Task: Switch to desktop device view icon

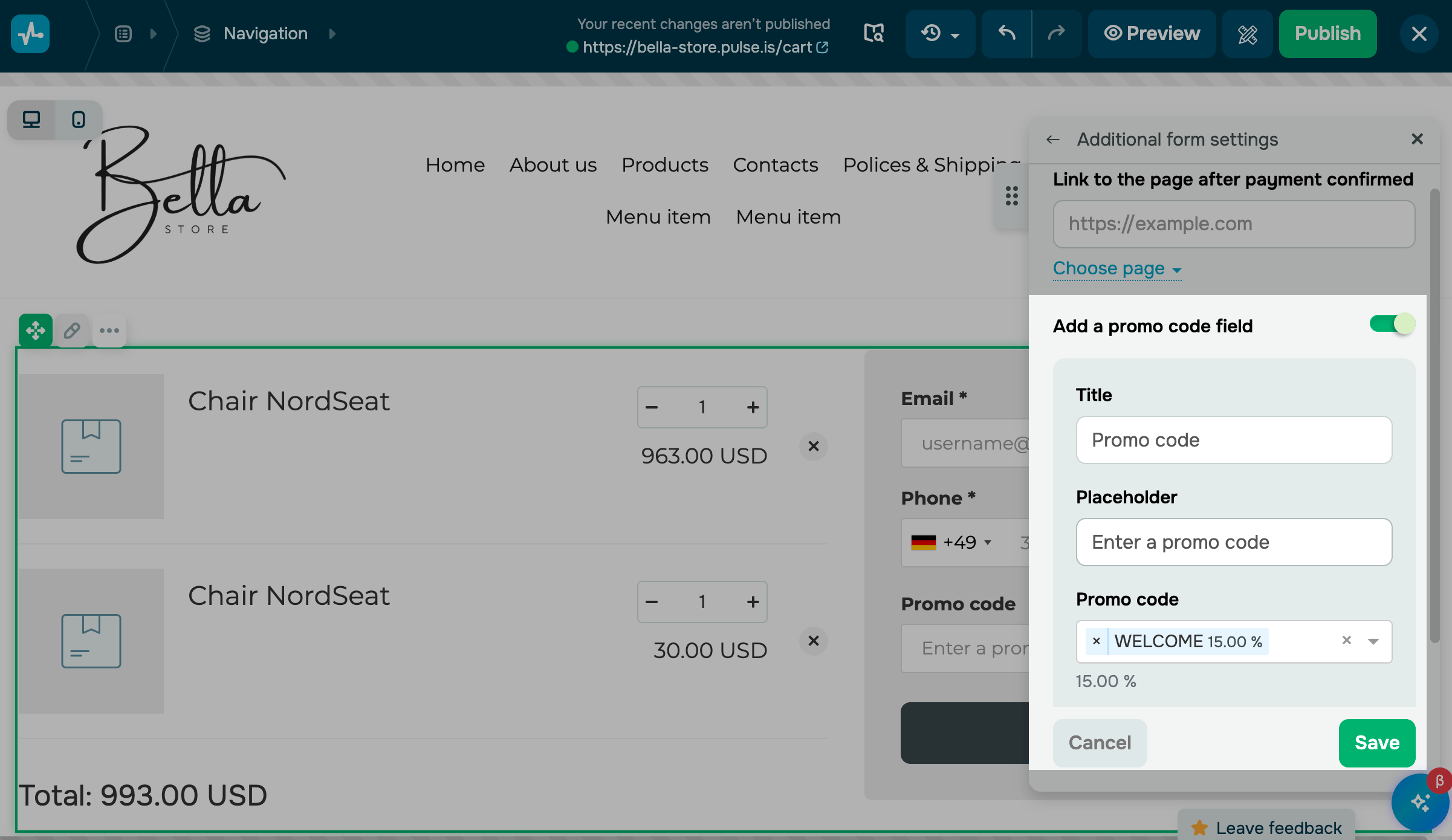Action: pyautogui.click(x=31, y=120)
